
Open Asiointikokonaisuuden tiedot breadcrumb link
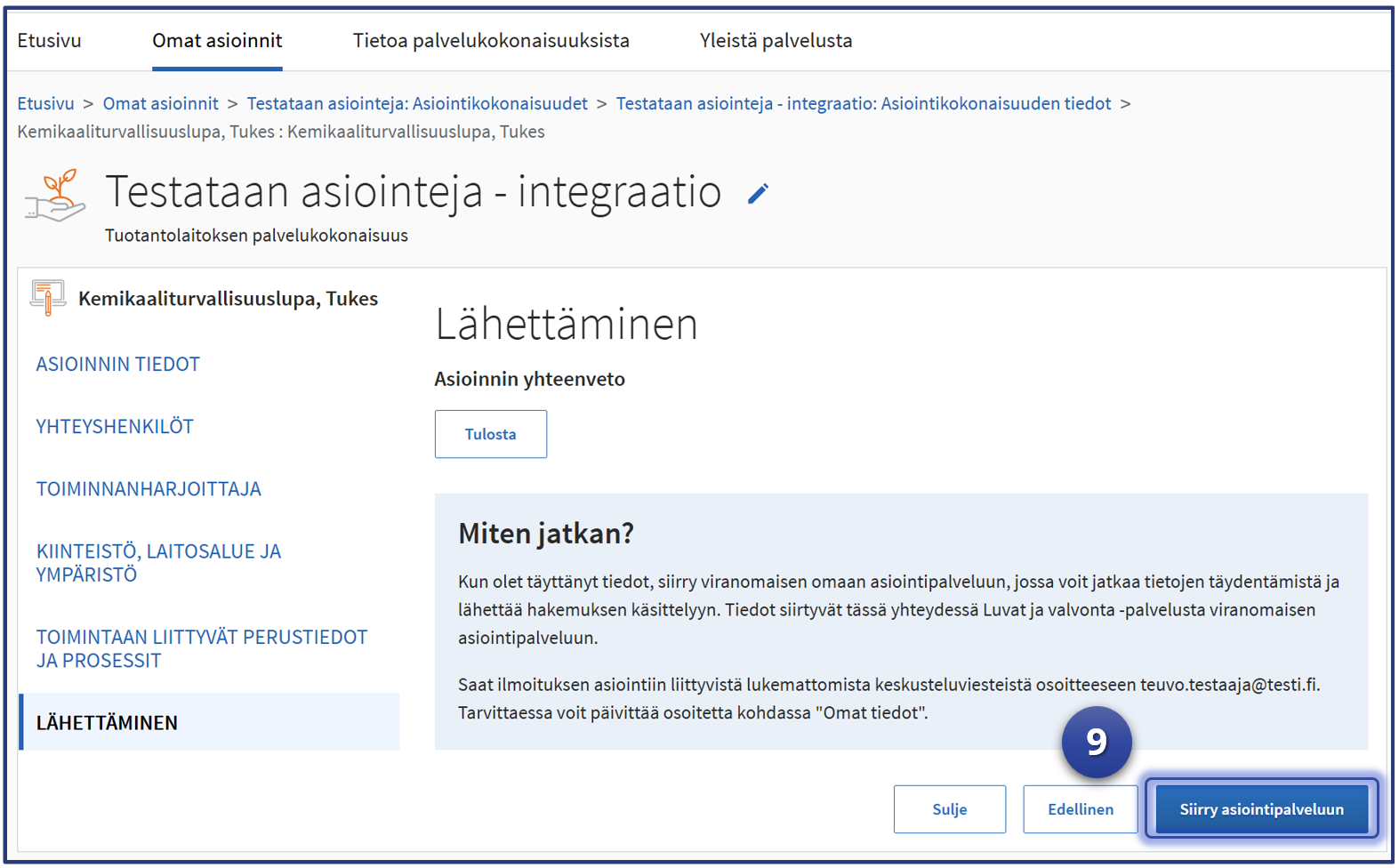click(x=863, y=104)
